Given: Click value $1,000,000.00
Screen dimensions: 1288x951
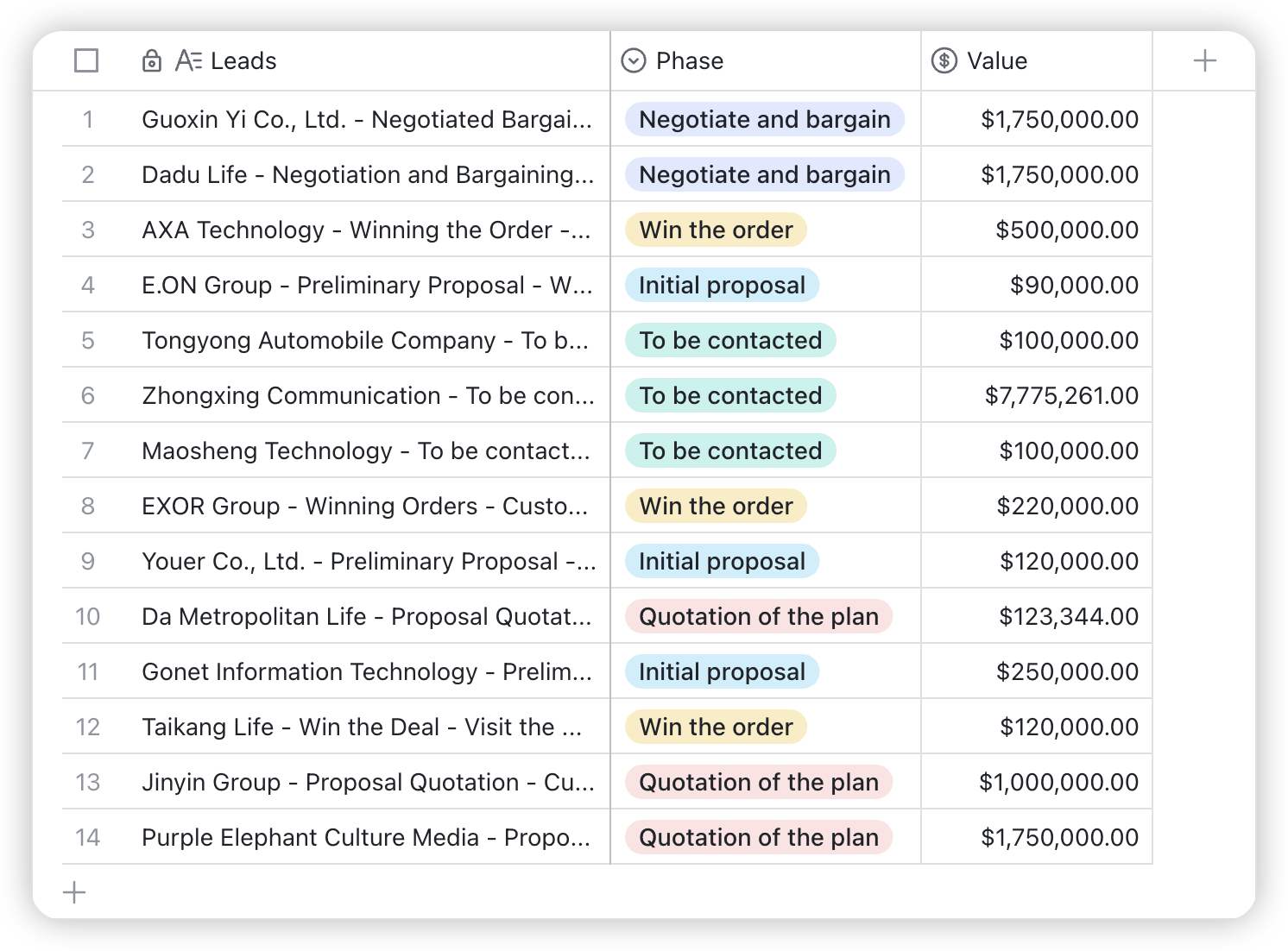Looking at the screenshot, I should [1058, 782].
